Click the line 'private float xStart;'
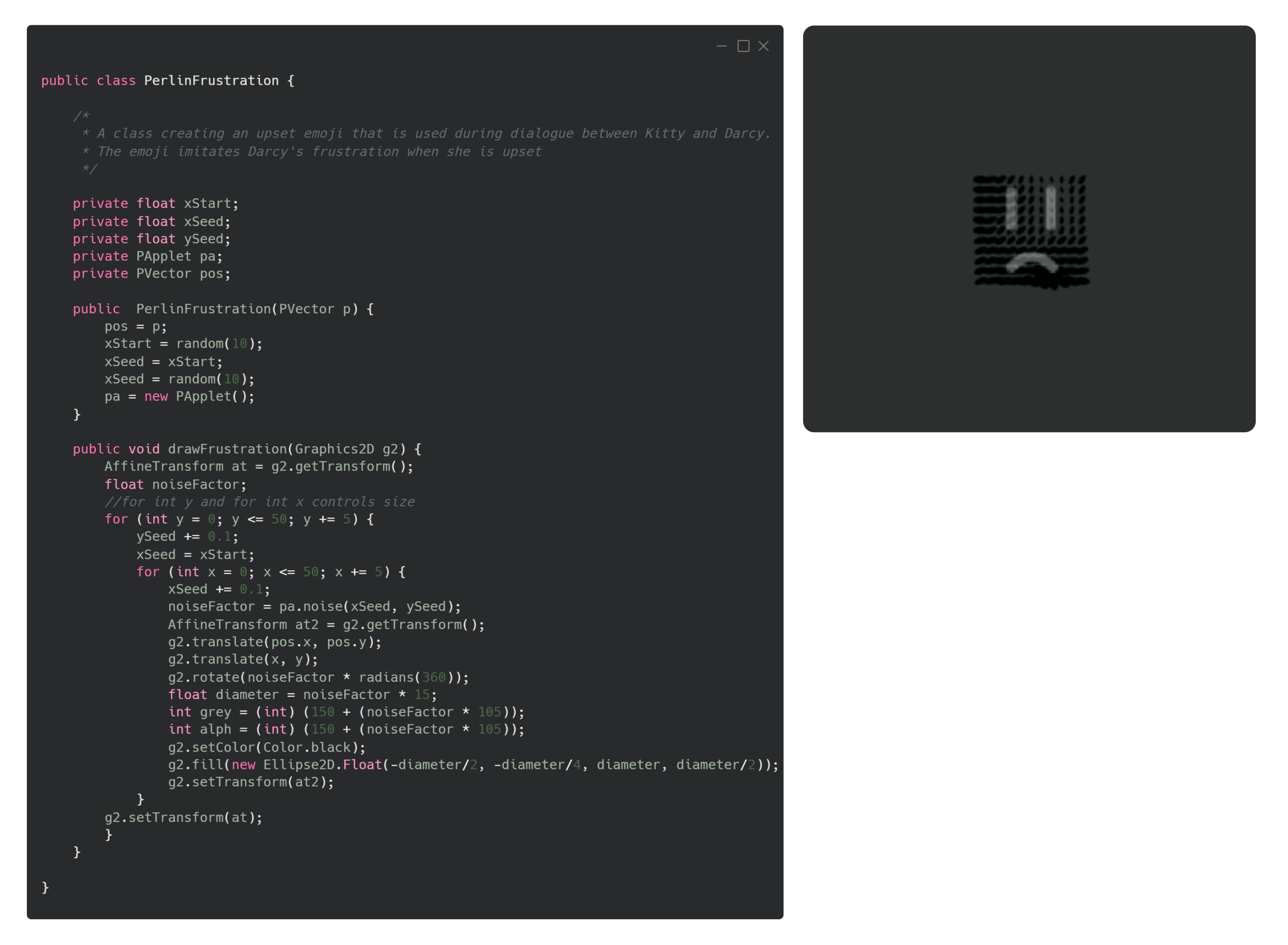1288x945 pixels. click(x=155, y=204)
